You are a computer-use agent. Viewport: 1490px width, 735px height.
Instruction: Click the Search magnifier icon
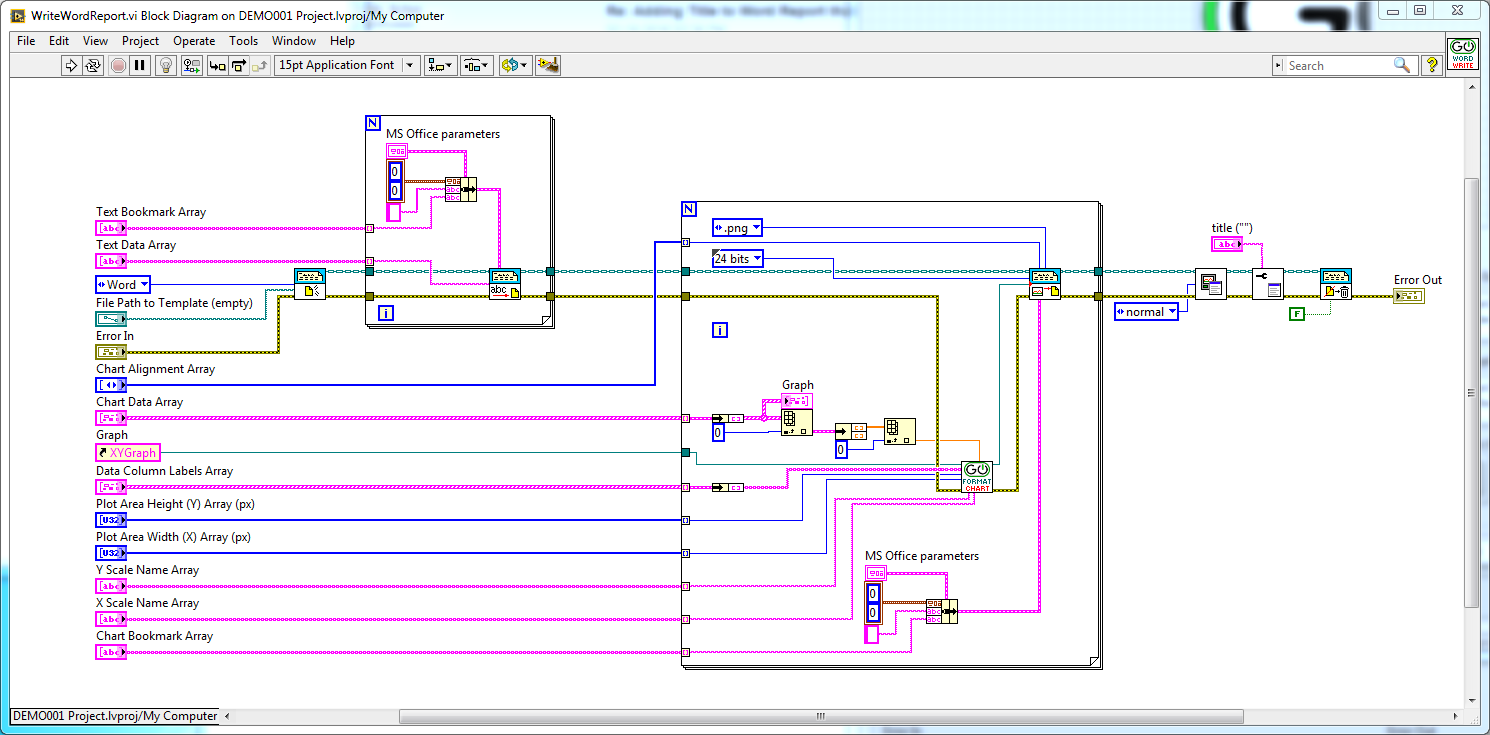coord(1402,65)
